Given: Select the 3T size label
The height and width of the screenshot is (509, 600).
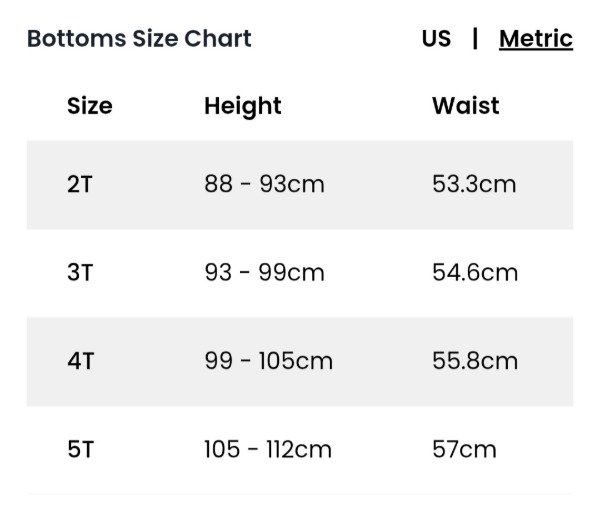Looking at the screenshot, I should pos(80,273).
